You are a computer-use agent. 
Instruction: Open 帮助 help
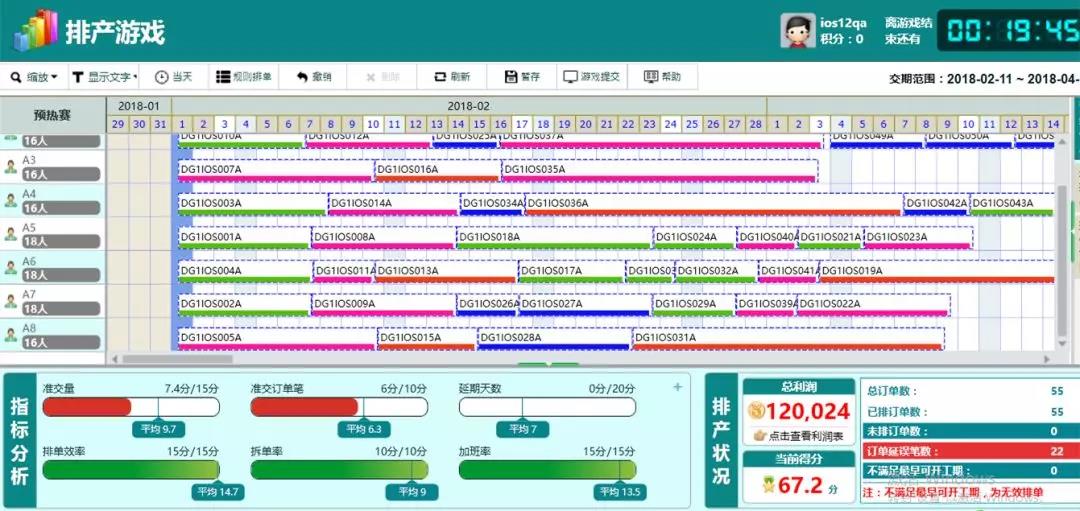(662, 77)
